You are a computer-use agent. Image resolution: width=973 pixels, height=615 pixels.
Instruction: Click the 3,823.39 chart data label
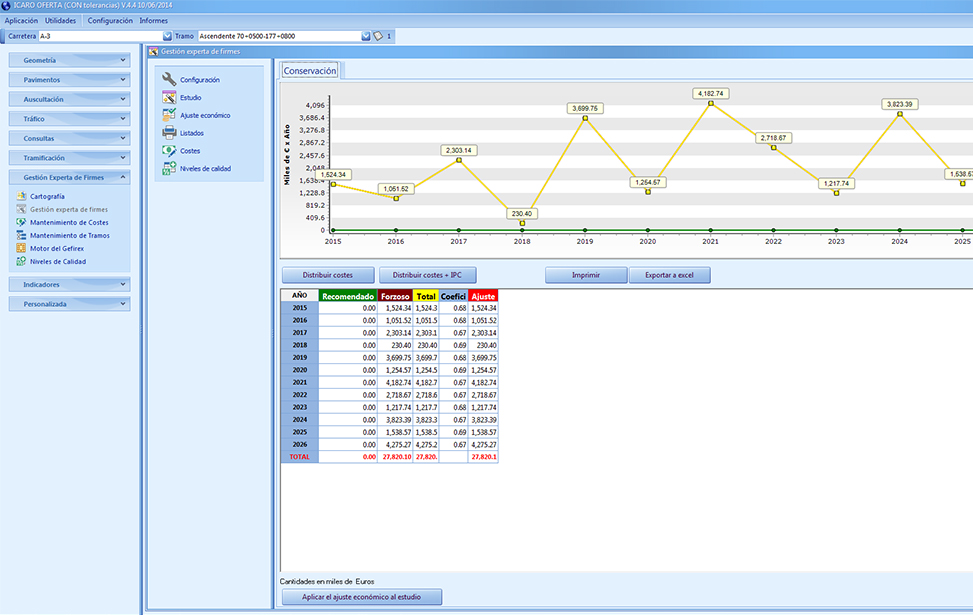(900, 104)
